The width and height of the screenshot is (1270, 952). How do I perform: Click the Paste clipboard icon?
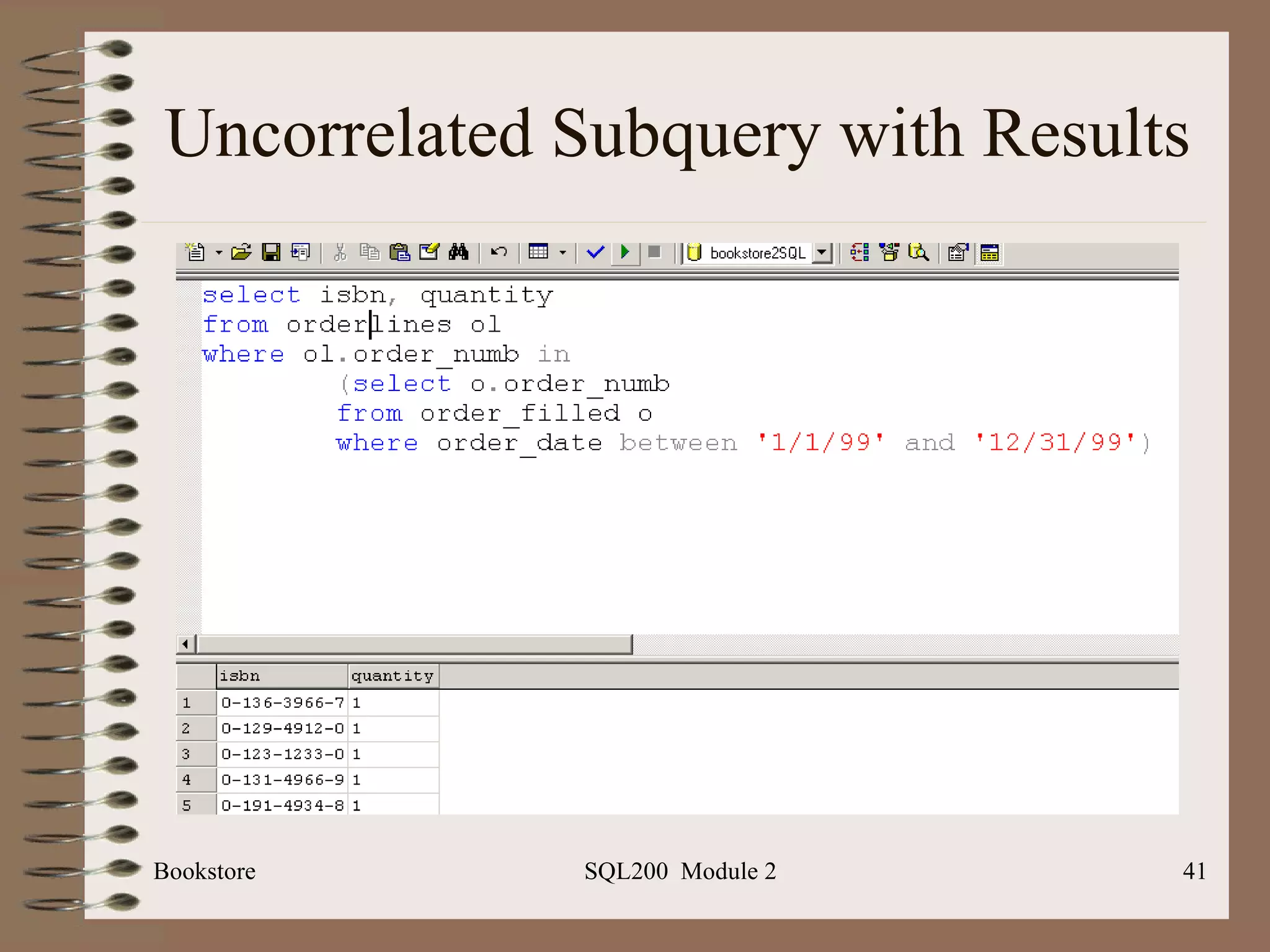coord(399,252)
